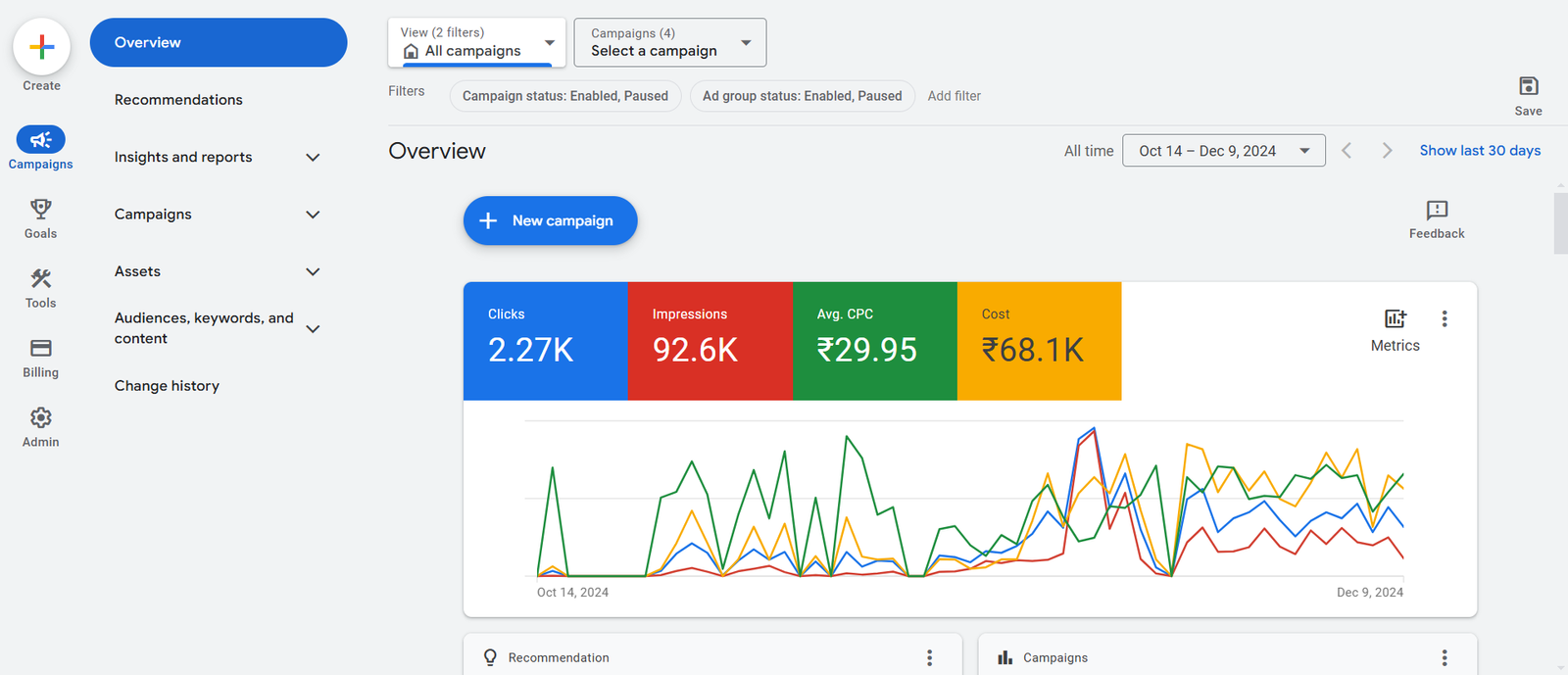Expand Audiences, keywords, and content section
This screenshot has width=1568, height=675.
[x=313, y=328]
